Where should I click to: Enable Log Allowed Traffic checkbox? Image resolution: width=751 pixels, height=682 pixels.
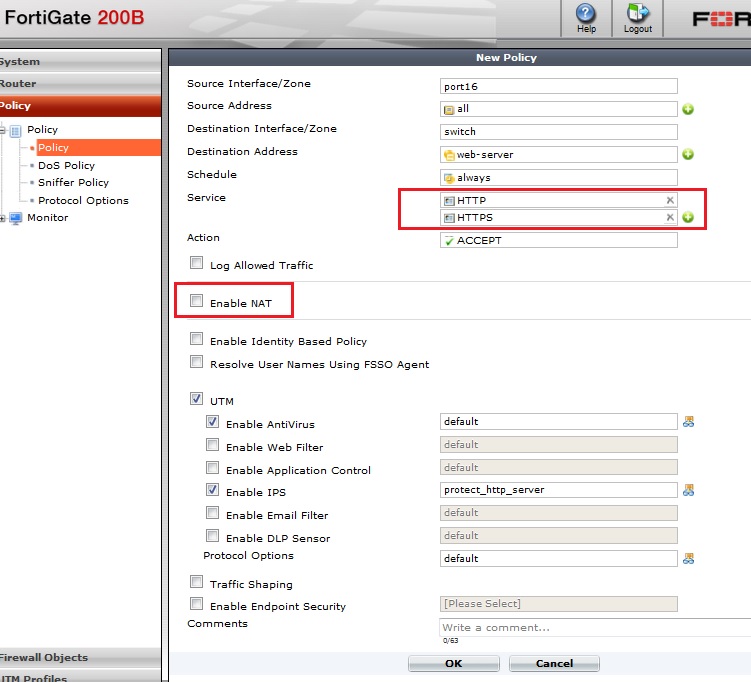pyautogui.click(x=196, y=262)
